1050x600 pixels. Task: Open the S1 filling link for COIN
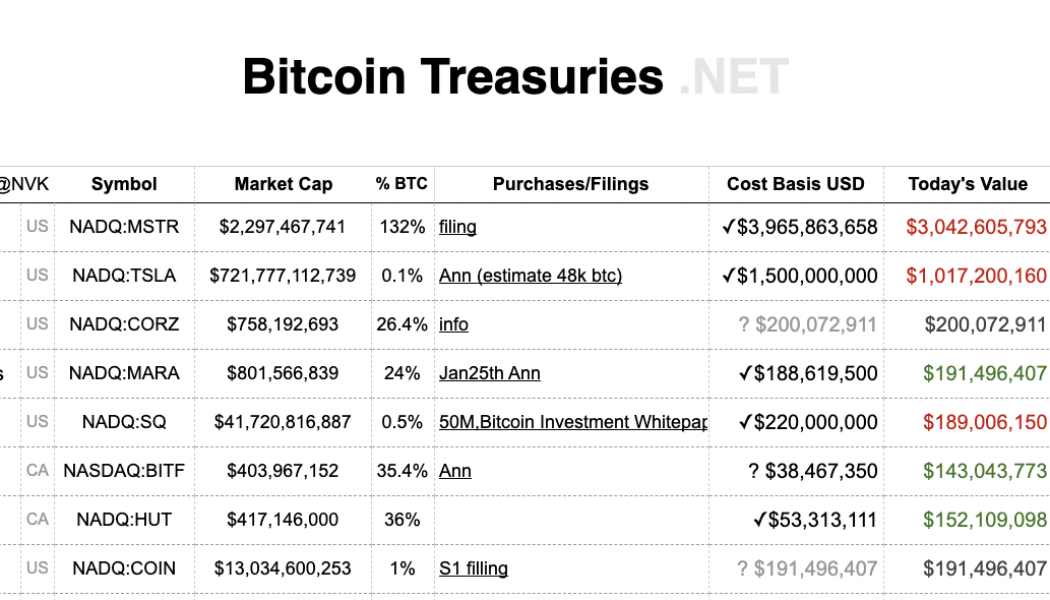tap(473, 568)
